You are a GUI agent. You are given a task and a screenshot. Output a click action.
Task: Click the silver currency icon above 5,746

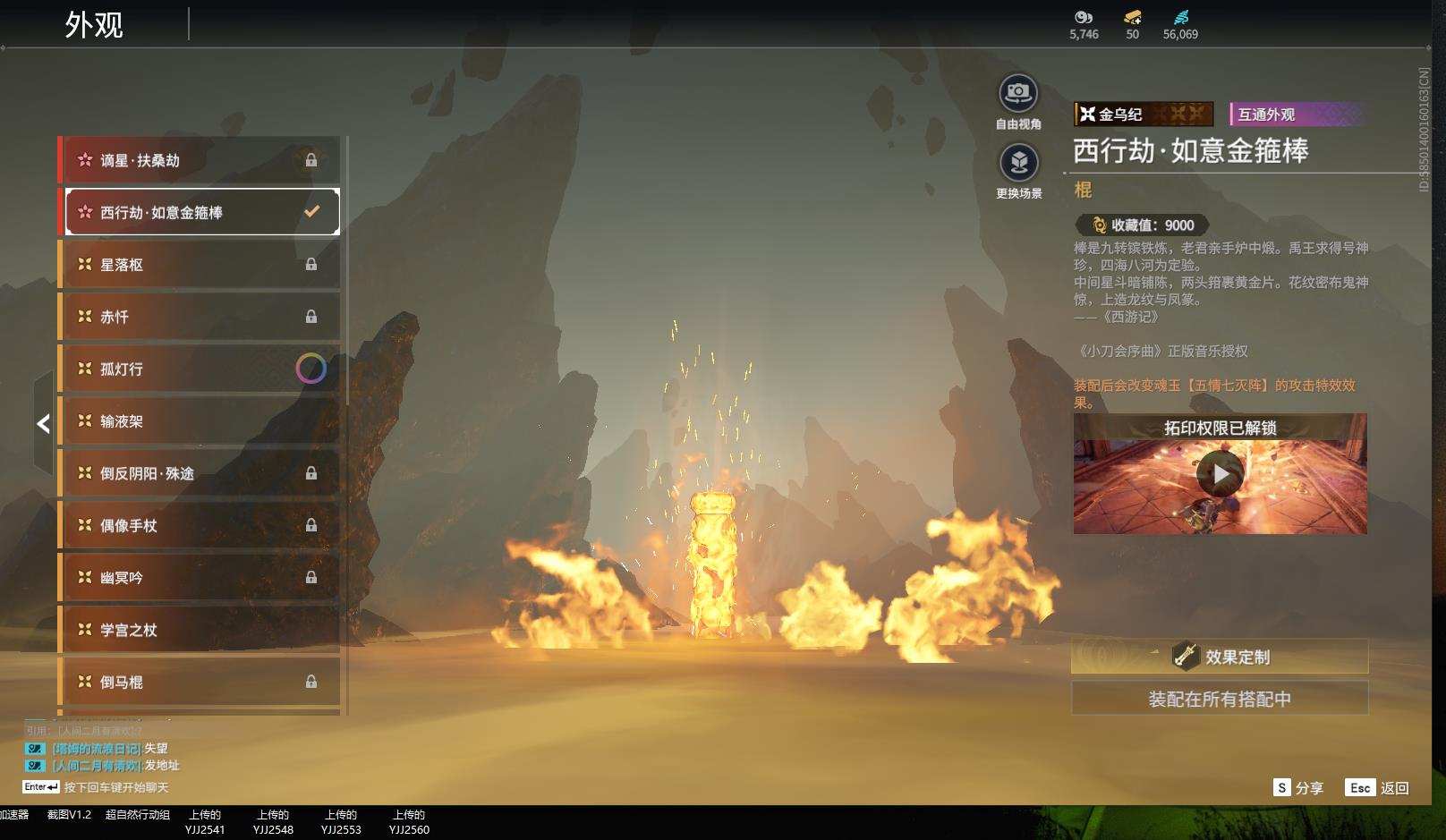[x=1084, y=17]
